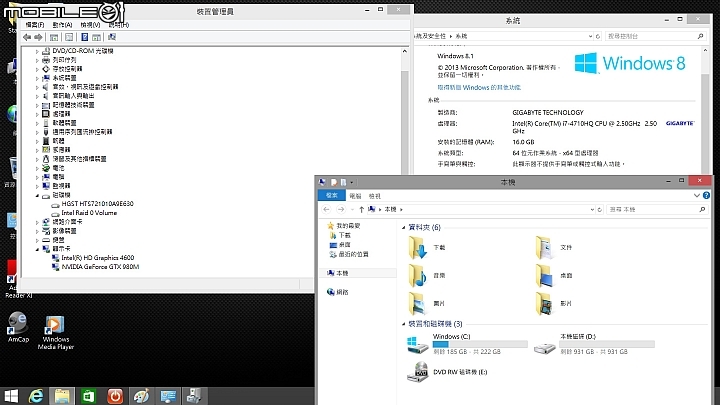The height and width of the screenshot is (405, 720).
Task: Select Intel(R) HD Graphics 4600 adapter
Action: [x=98, y=258]
